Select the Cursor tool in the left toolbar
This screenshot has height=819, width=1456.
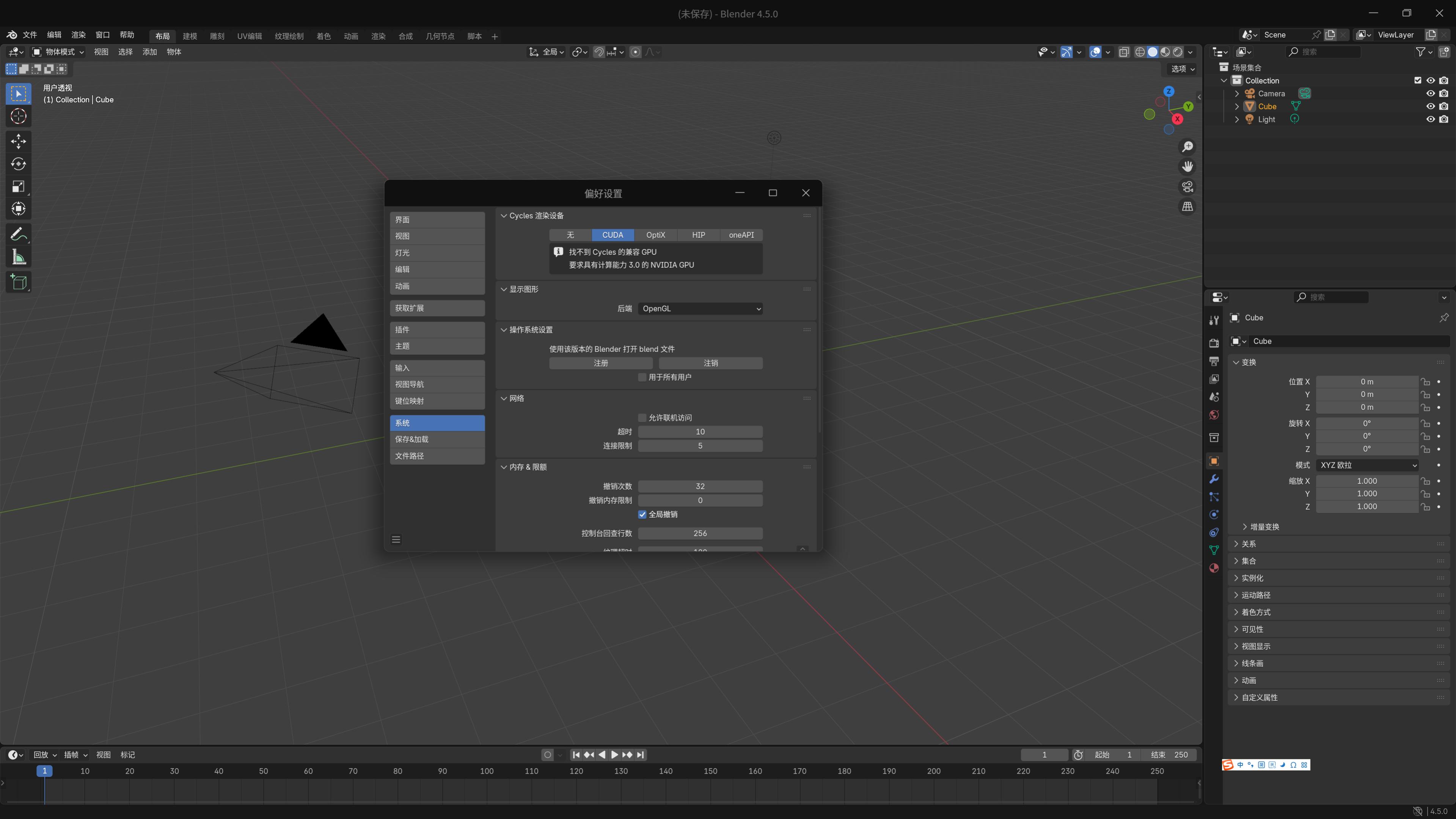click(x=18, y=116)
